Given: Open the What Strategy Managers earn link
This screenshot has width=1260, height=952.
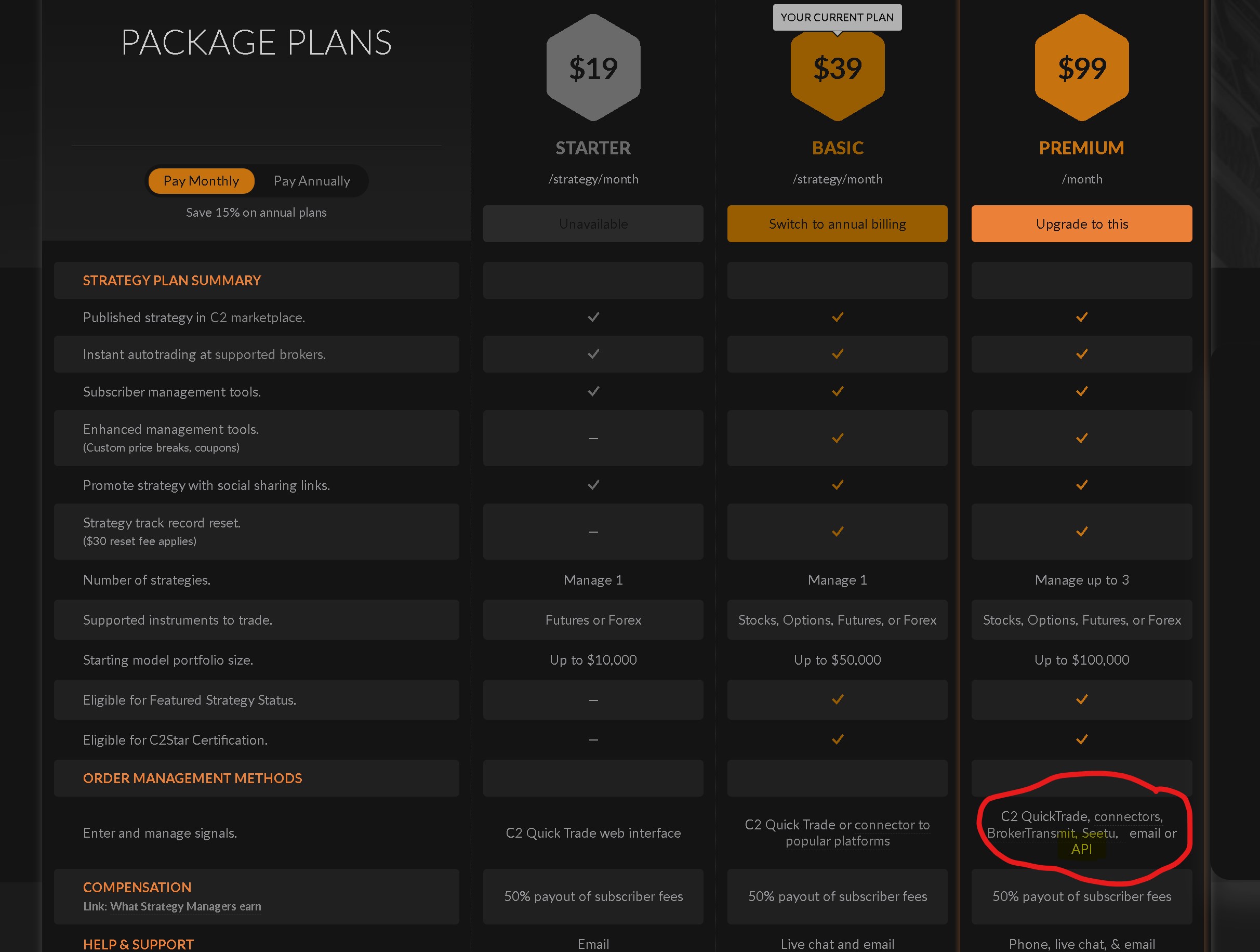Looking at the screenshot, I should (x=172, y=906).
